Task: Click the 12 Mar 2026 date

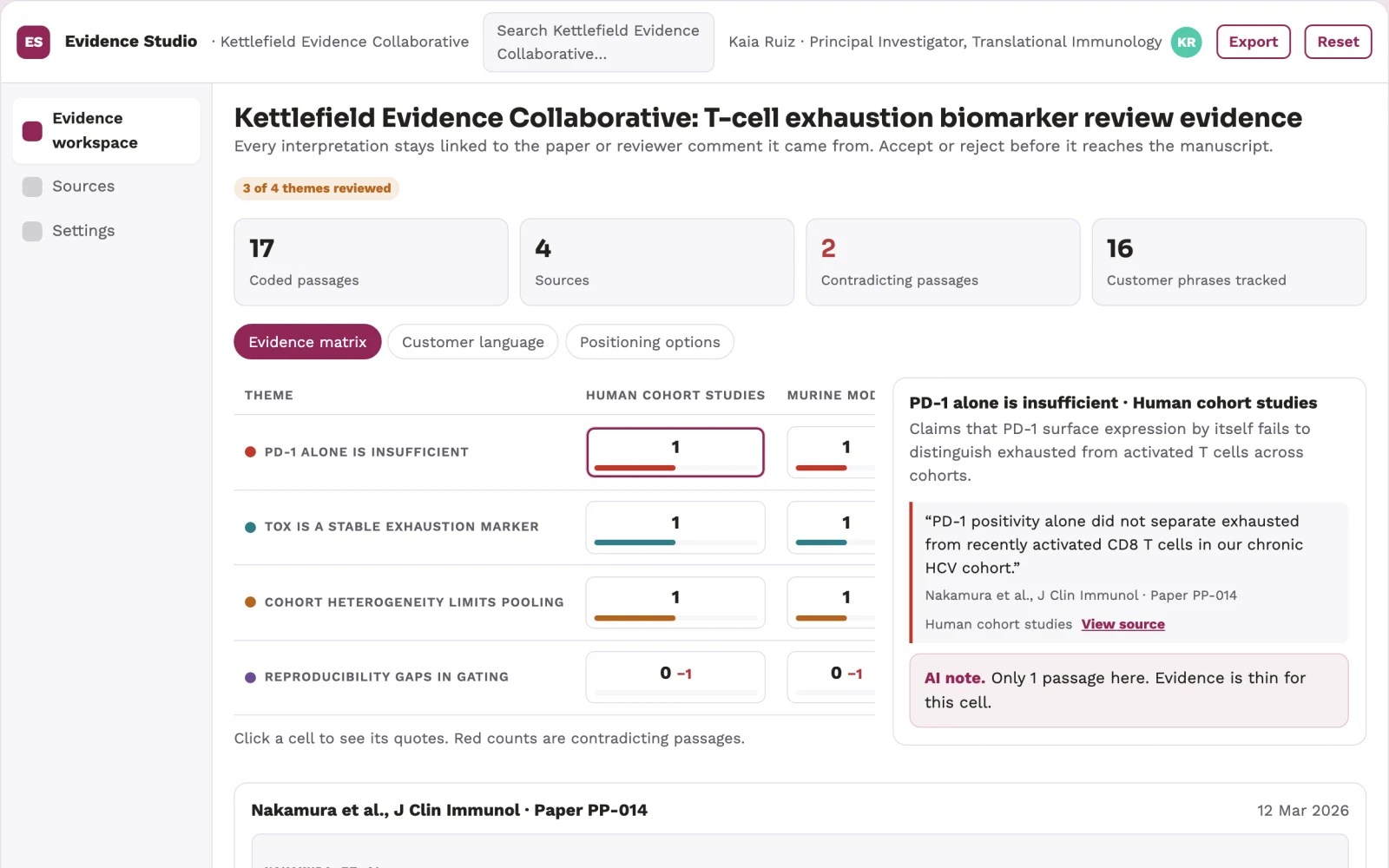Action: pyautogui.click(x=1302, y=811)
